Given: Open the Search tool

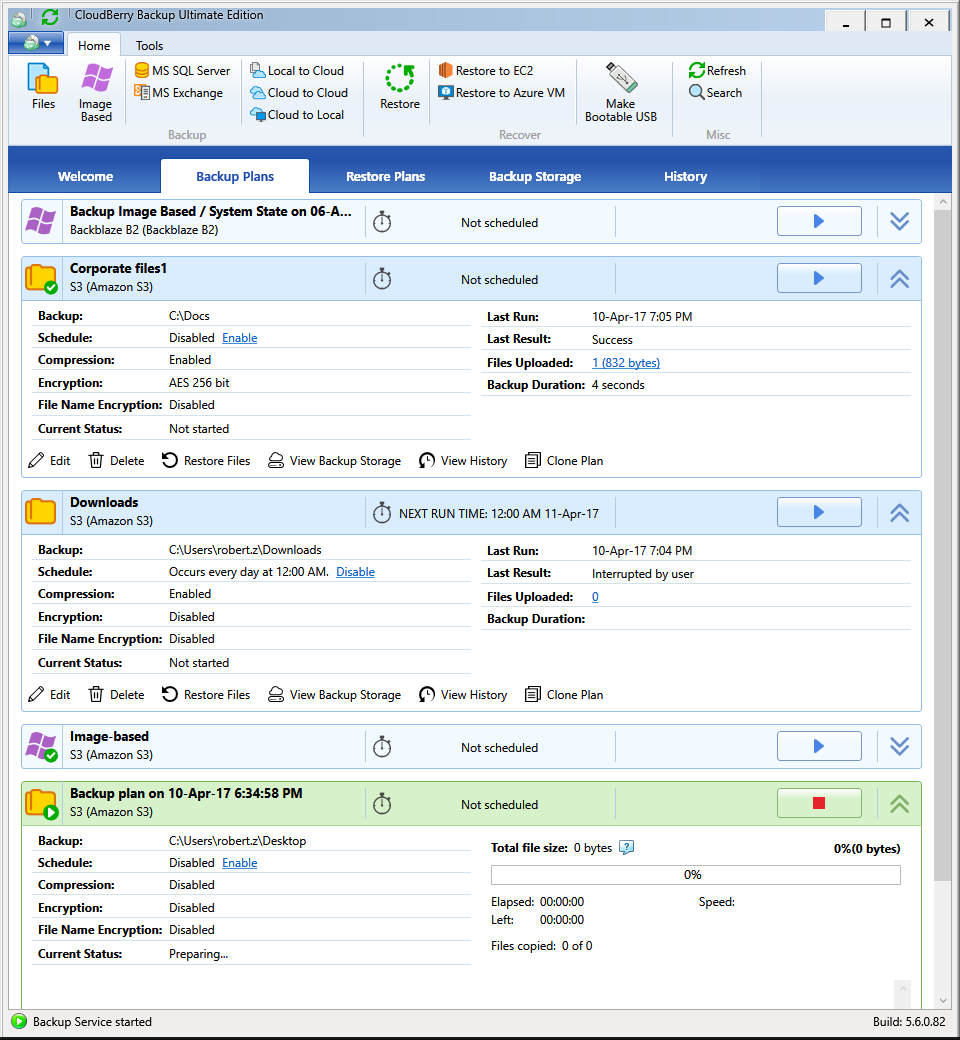Looking at the screenshot, I should point(715,93).
